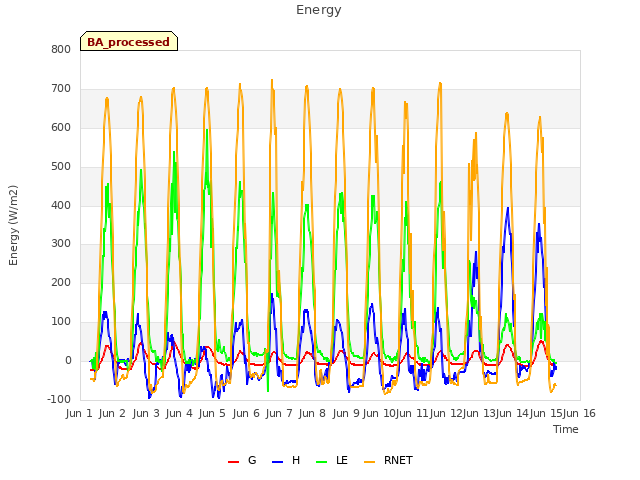Select the RNET legend label
Viewport: 640px width, 480px height.
[398, 460]
